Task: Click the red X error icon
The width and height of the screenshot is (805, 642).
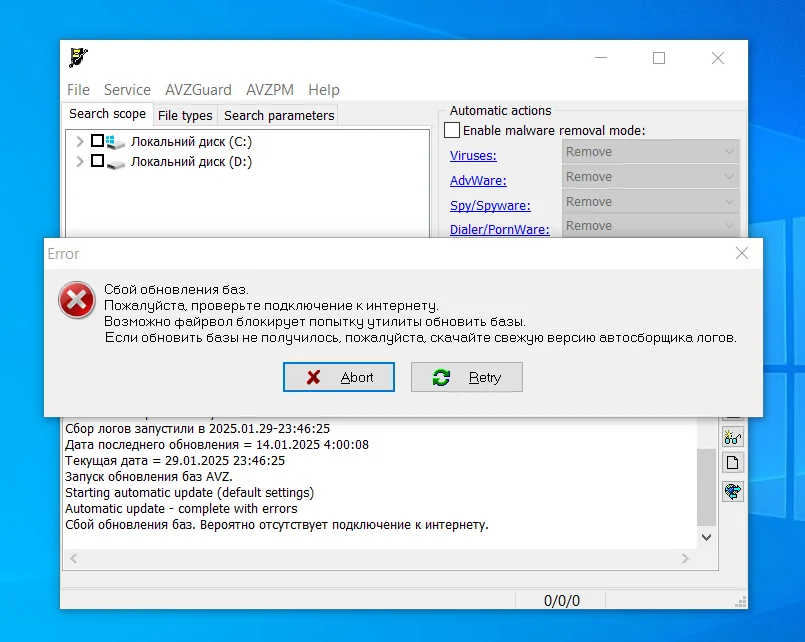Action: pos(76,300)
